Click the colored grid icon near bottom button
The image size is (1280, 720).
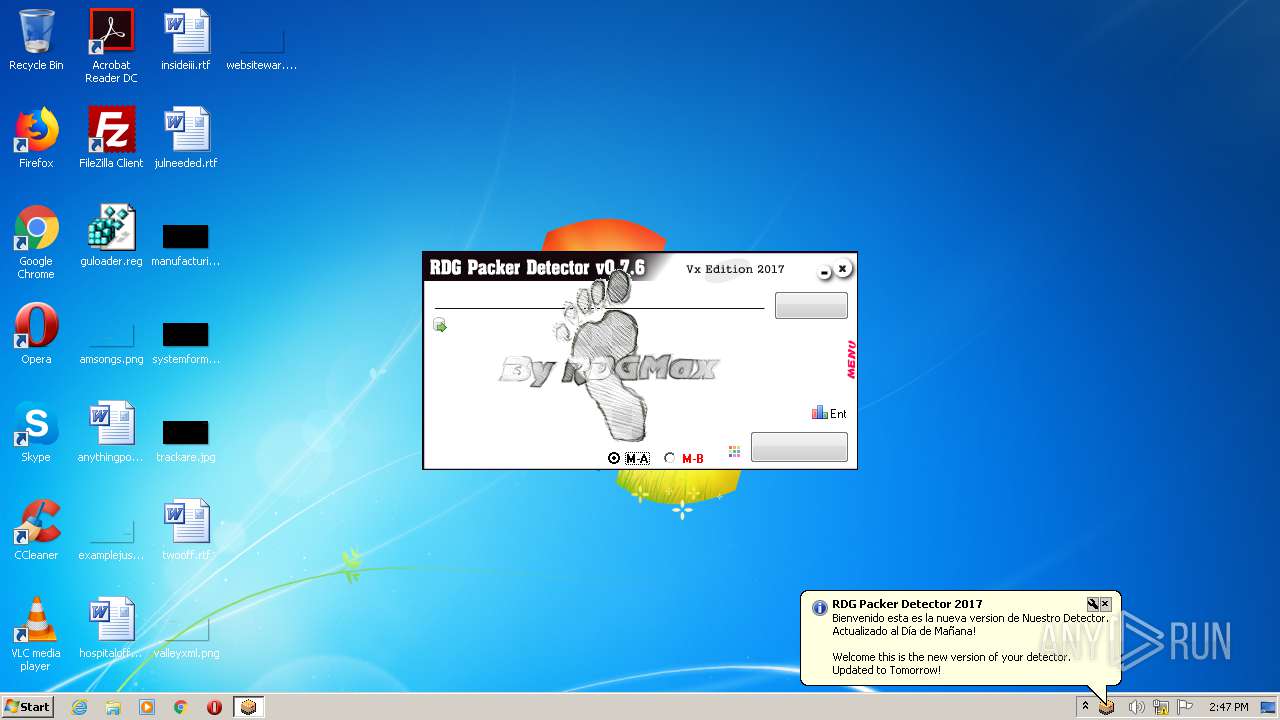point(734,451)
